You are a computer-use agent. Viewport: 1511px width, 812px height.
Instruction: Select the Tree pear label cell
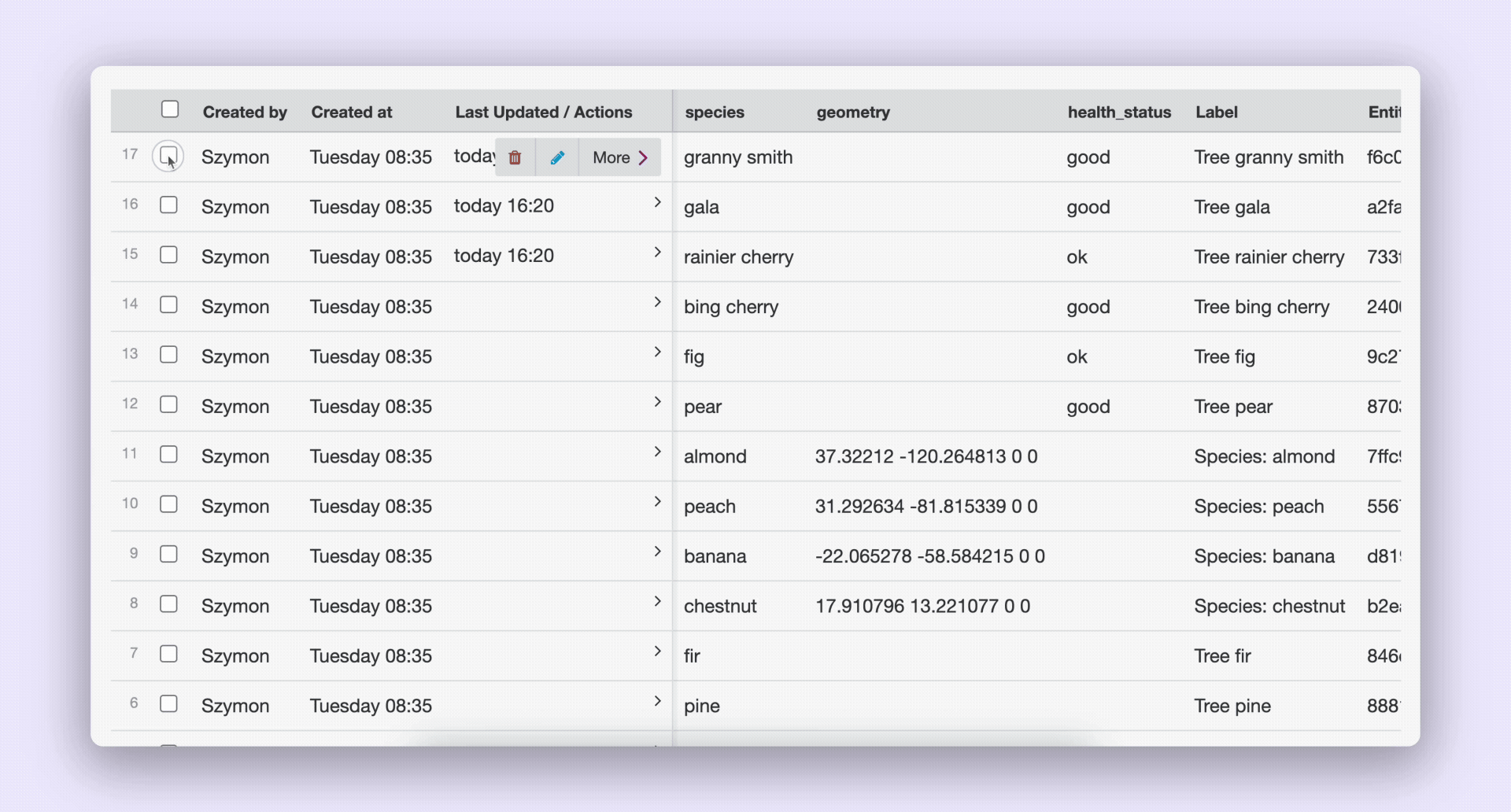coord(1232,406)
